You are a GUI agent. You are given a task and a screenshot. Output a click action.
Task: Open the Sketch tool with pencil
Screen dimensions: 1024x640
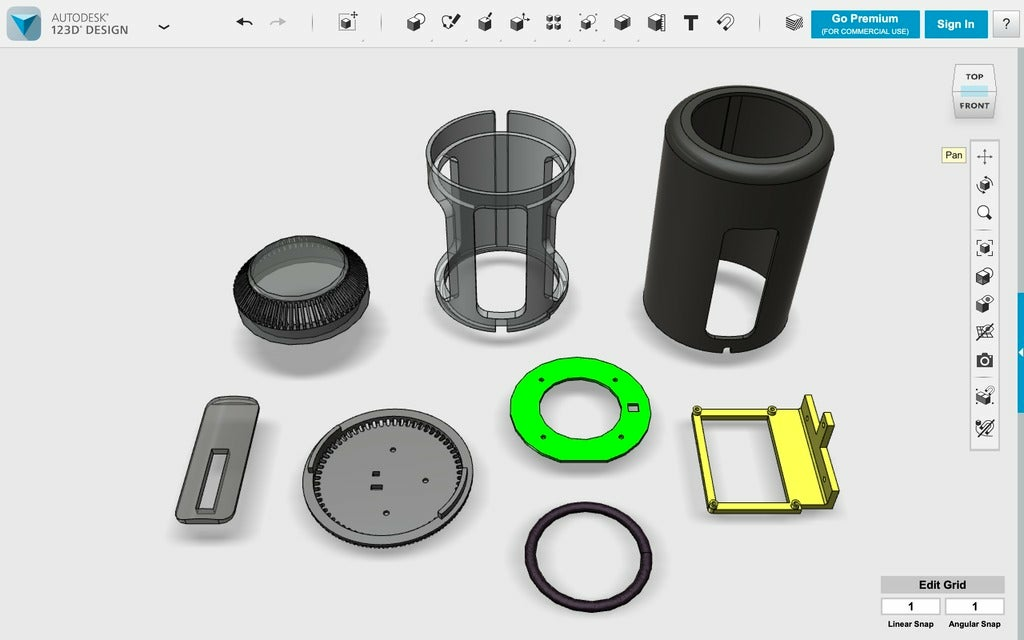pyautogui.click(x=450, y=23)
